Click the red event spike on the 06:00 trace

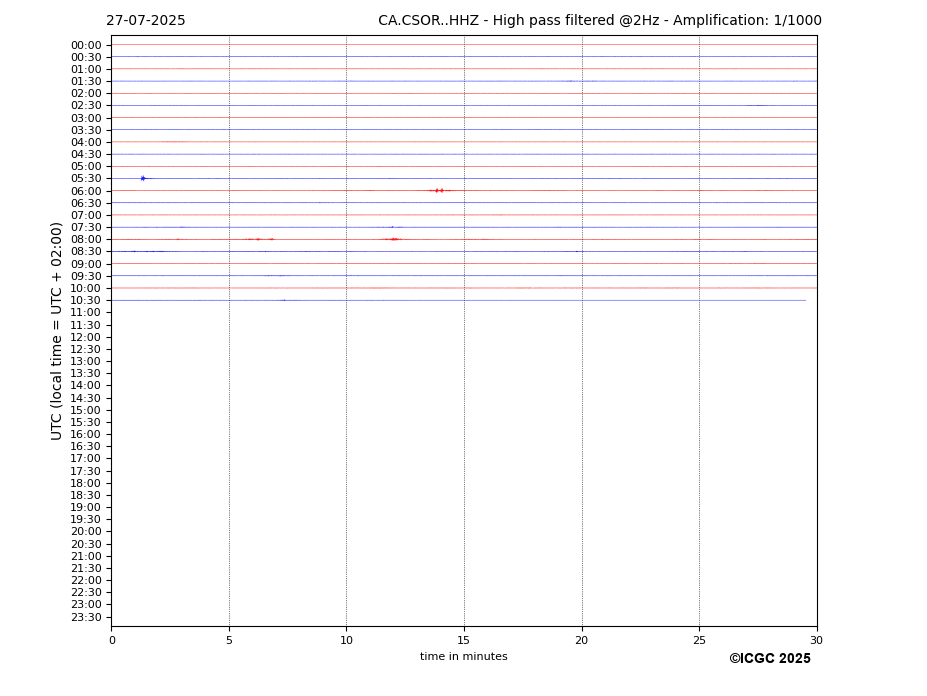click(439, 190)
